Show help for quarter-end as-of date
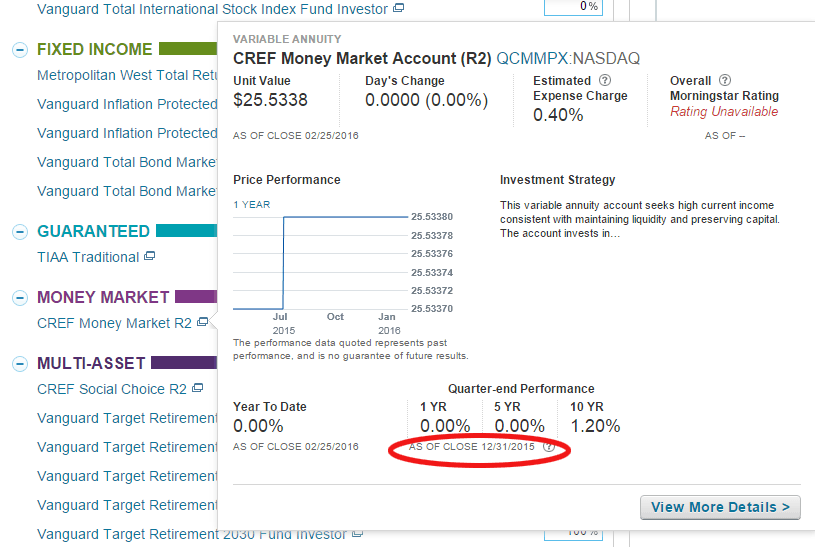This screenshot has width=815, height=547. [x=549, y=447]
